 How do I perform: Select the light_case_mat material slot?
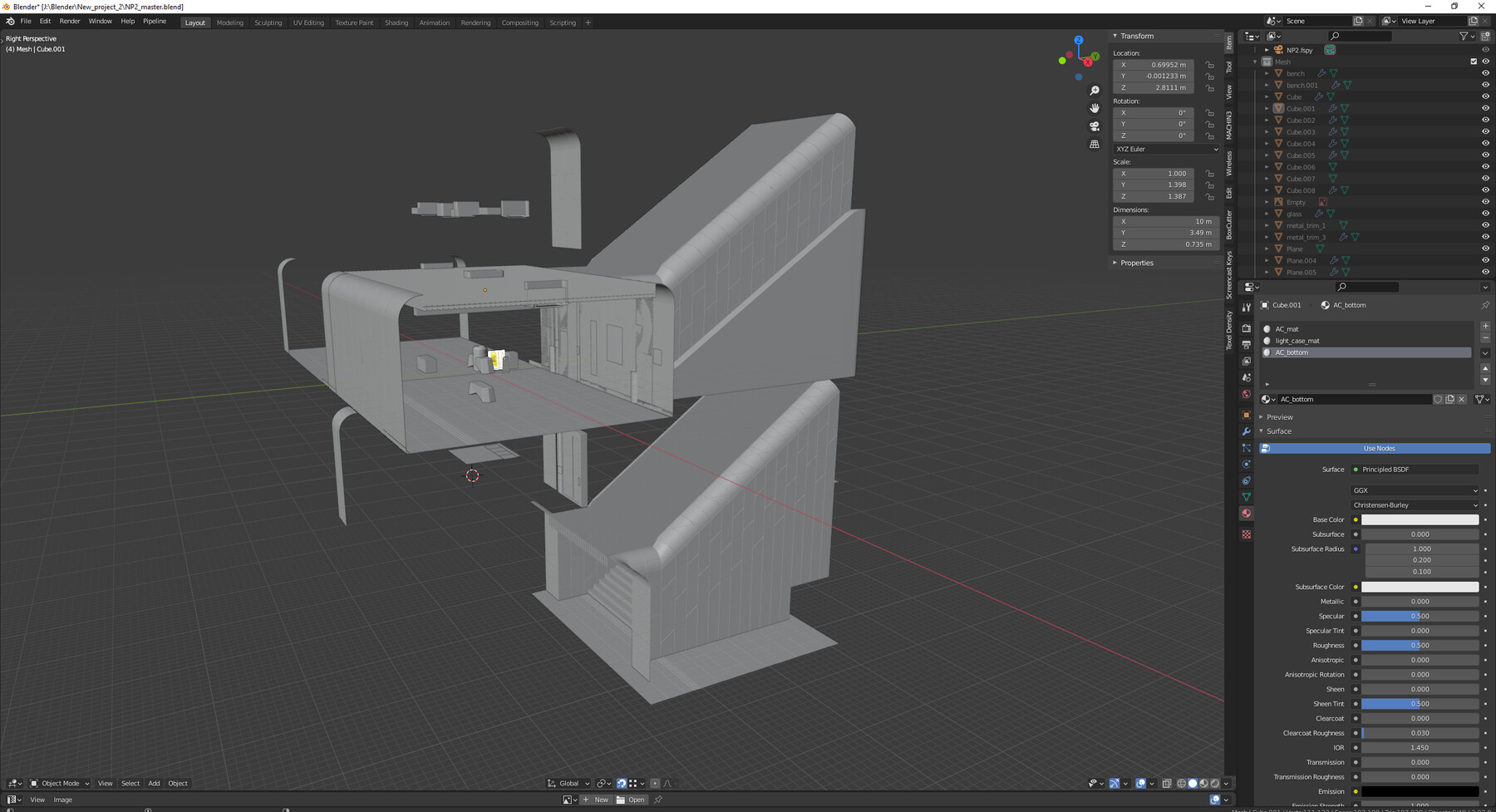1297,341
